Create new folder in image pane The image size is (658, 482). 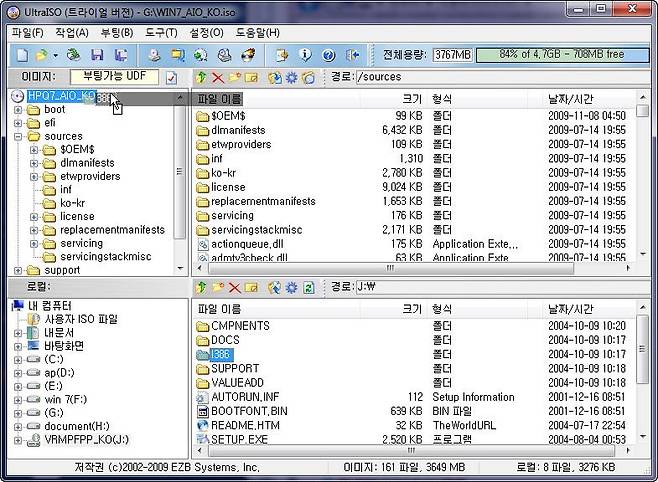point(235,78)
